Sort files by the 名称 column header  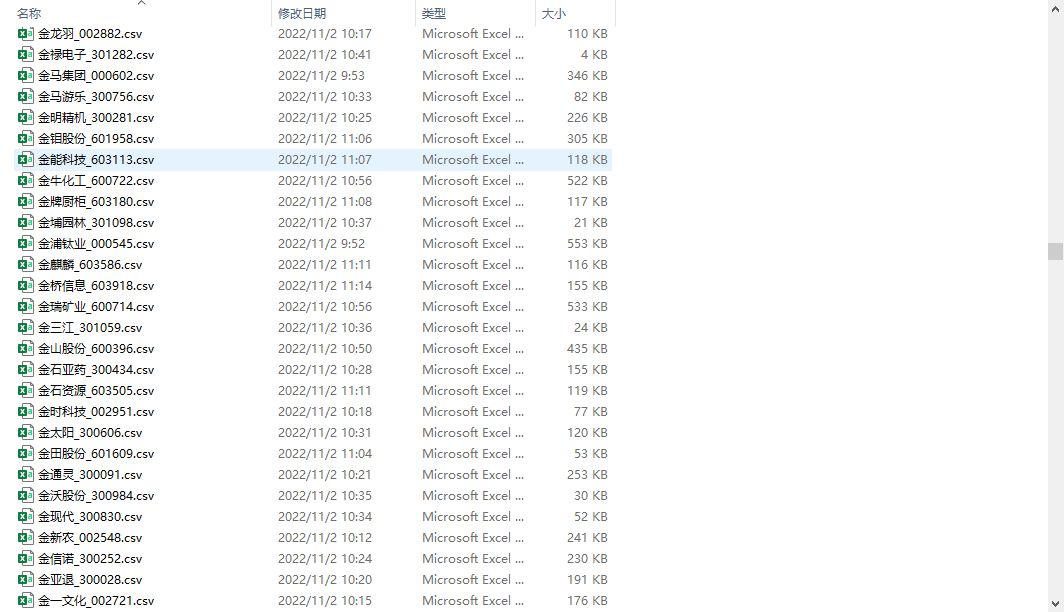[x=30, y=14]
